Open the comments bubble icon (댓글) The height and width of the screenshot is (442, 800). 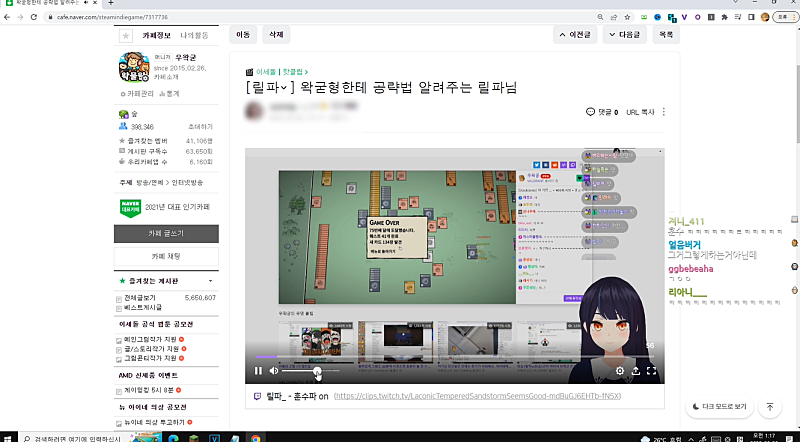591,112
